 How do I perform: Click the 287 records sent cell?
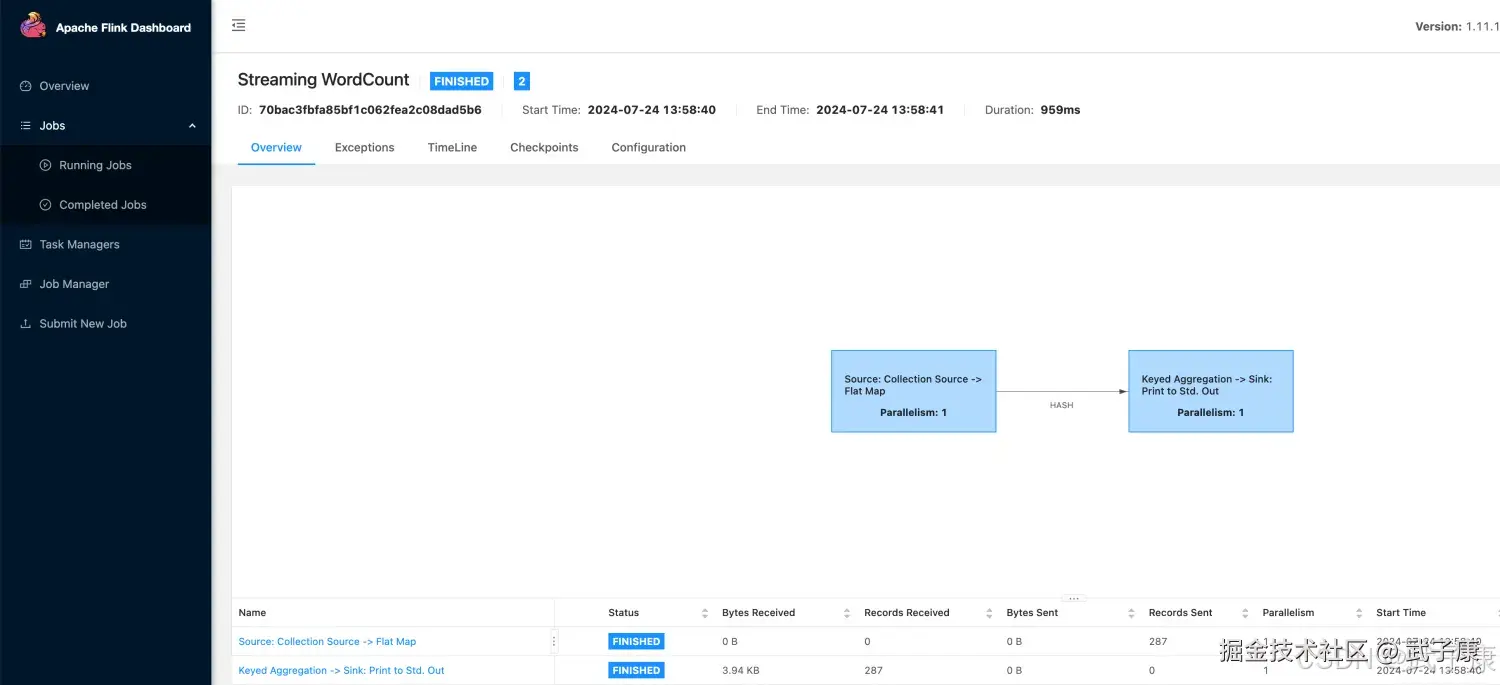click(1158, 642)
